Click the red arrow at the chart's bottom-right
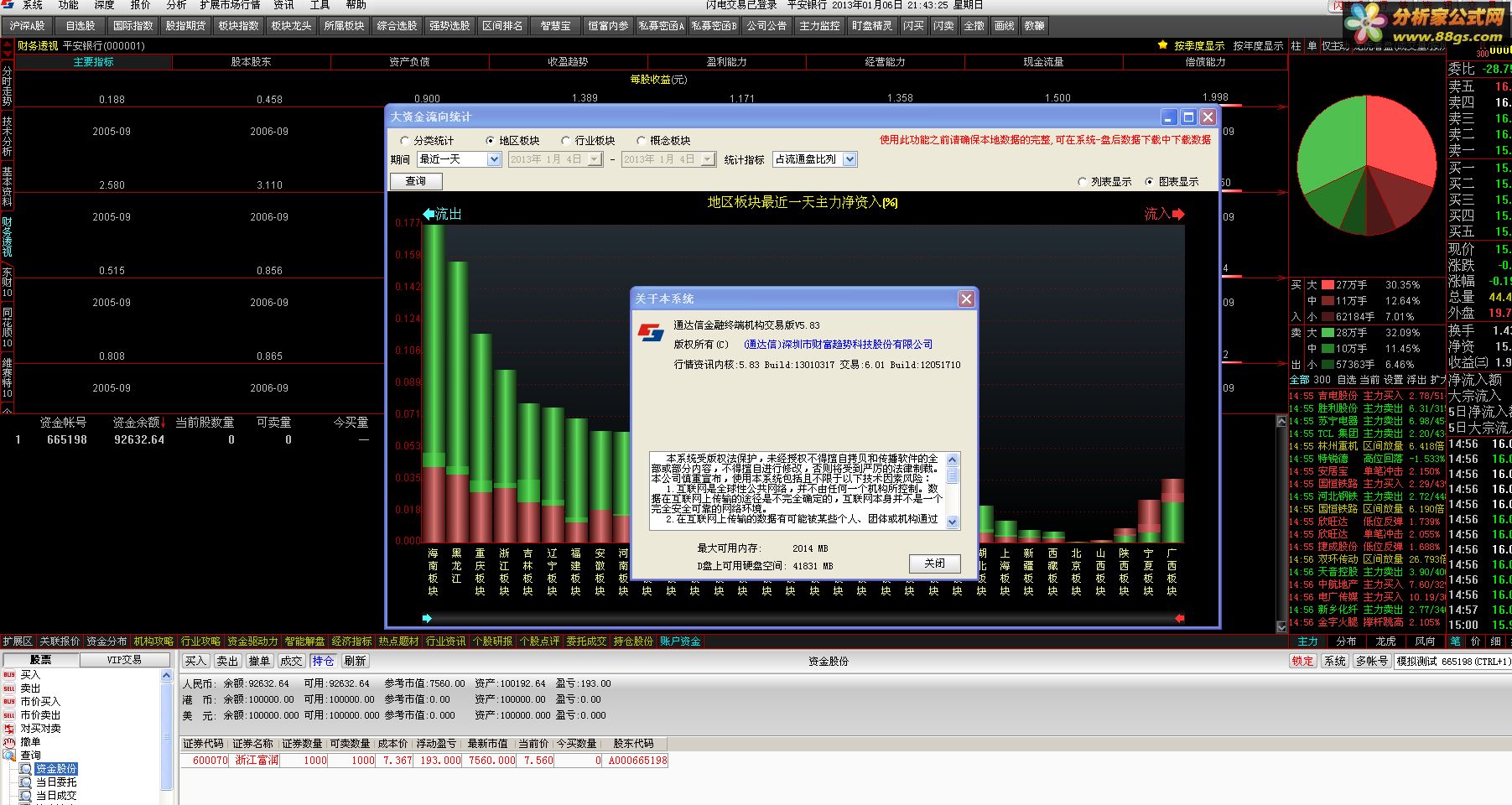This screenshot has width=1512, height=805. coord(1180,618)
